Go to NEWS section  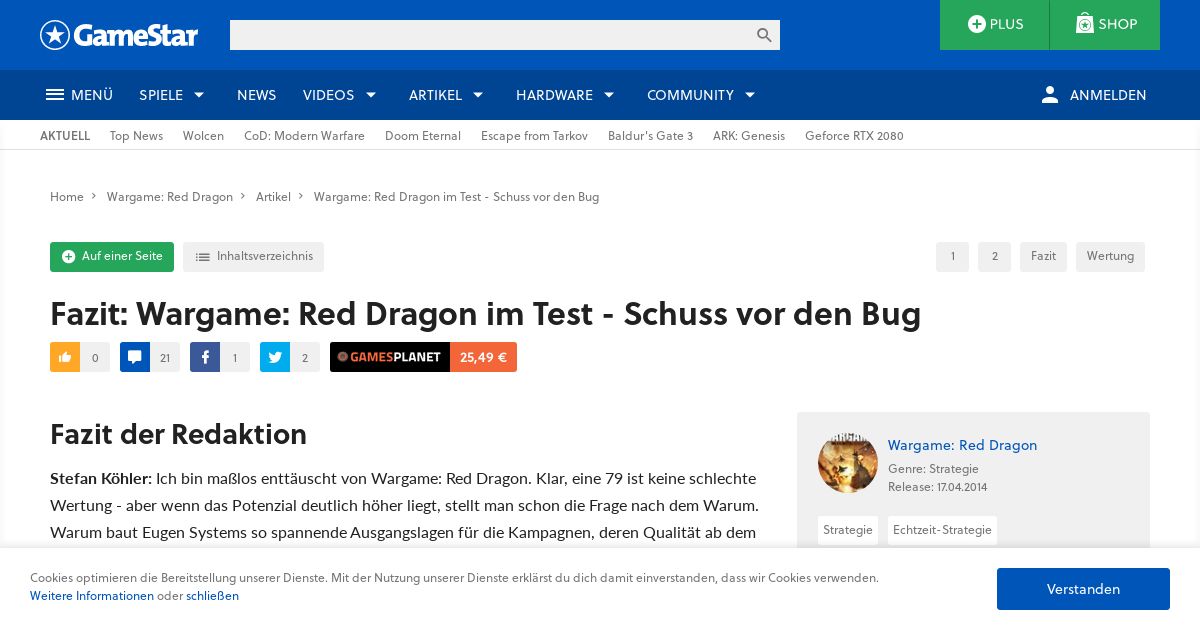256,95
